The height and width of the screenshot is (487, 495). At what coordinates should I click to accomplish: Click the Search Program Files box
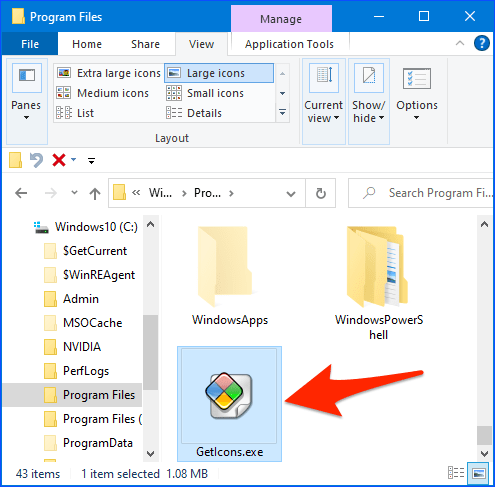[x=421, y=193]
